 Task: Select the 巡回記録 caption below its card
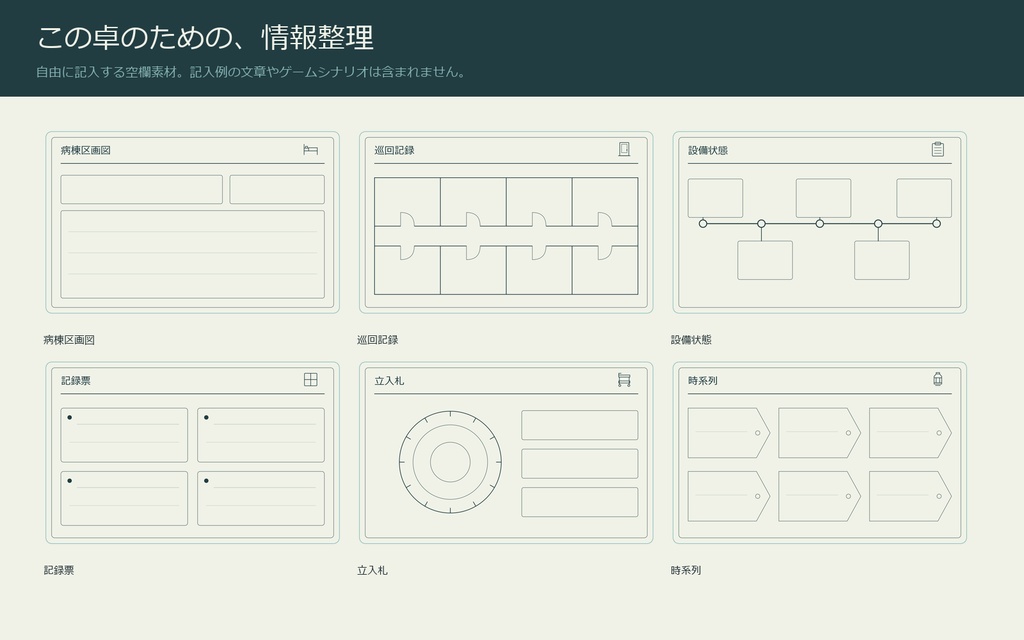coord(377,340)
